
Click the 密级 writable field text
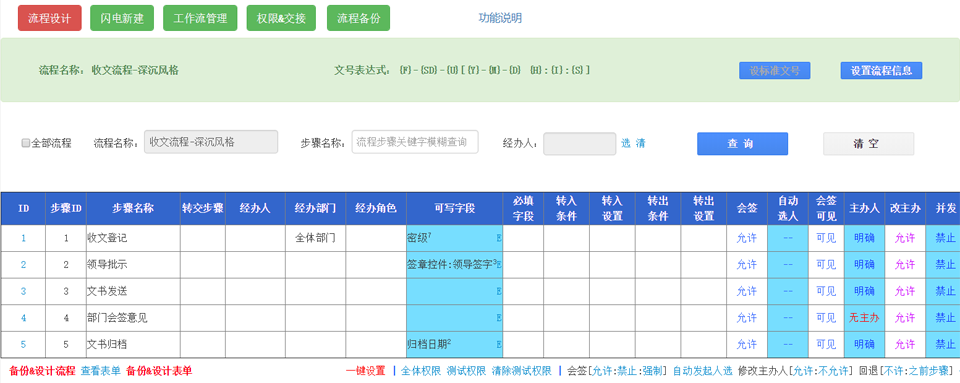pyautogui.click(x=420, y=239)
